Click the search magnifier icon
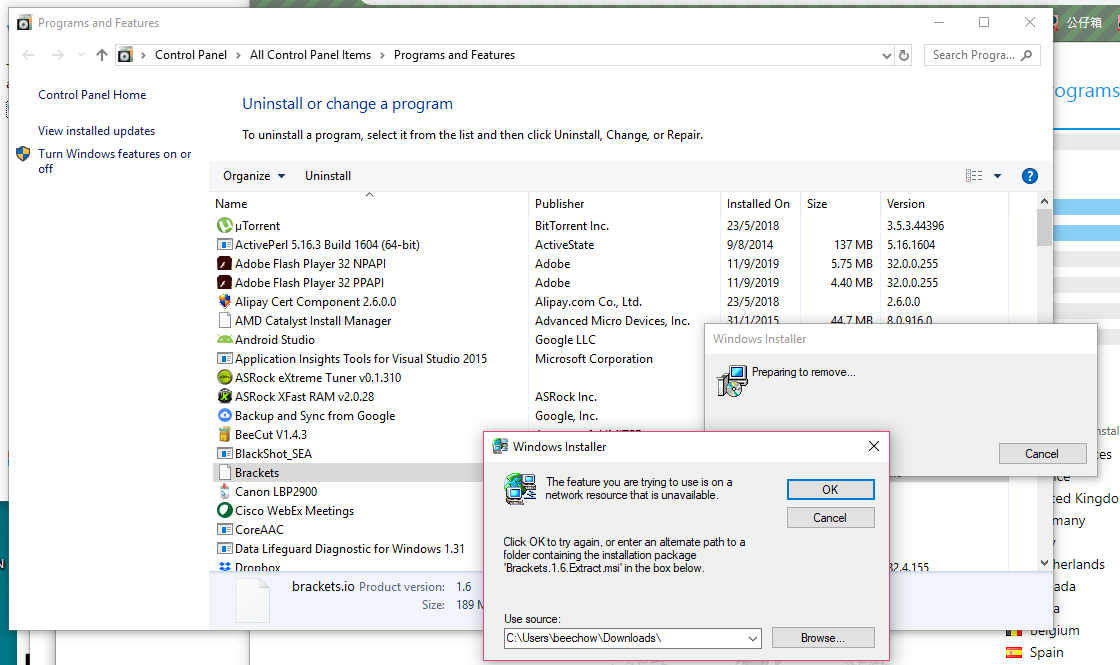This screenshot has height=665, width=1120. [1026, 55]
